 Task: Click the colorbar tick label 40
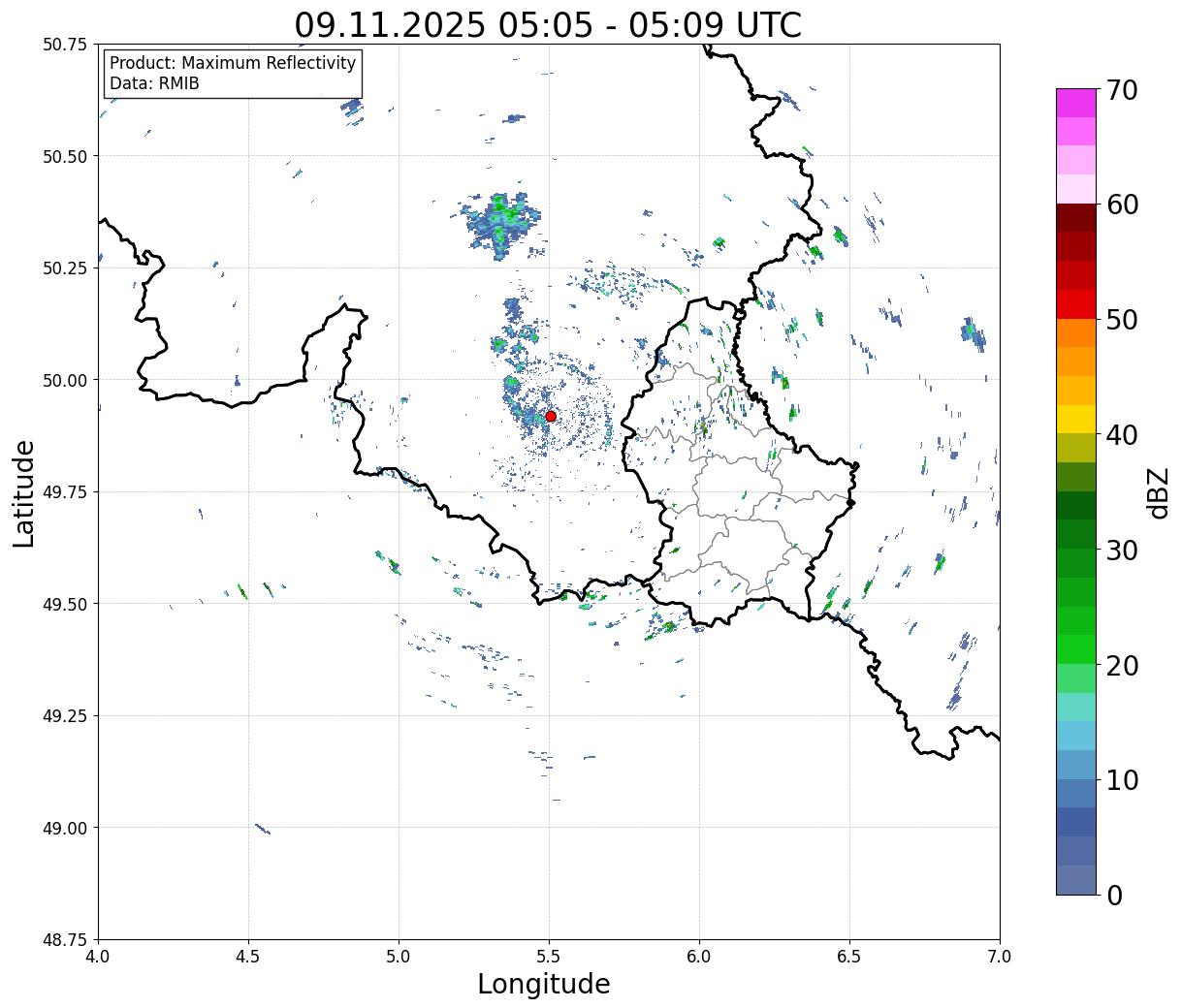[1121, 435]
